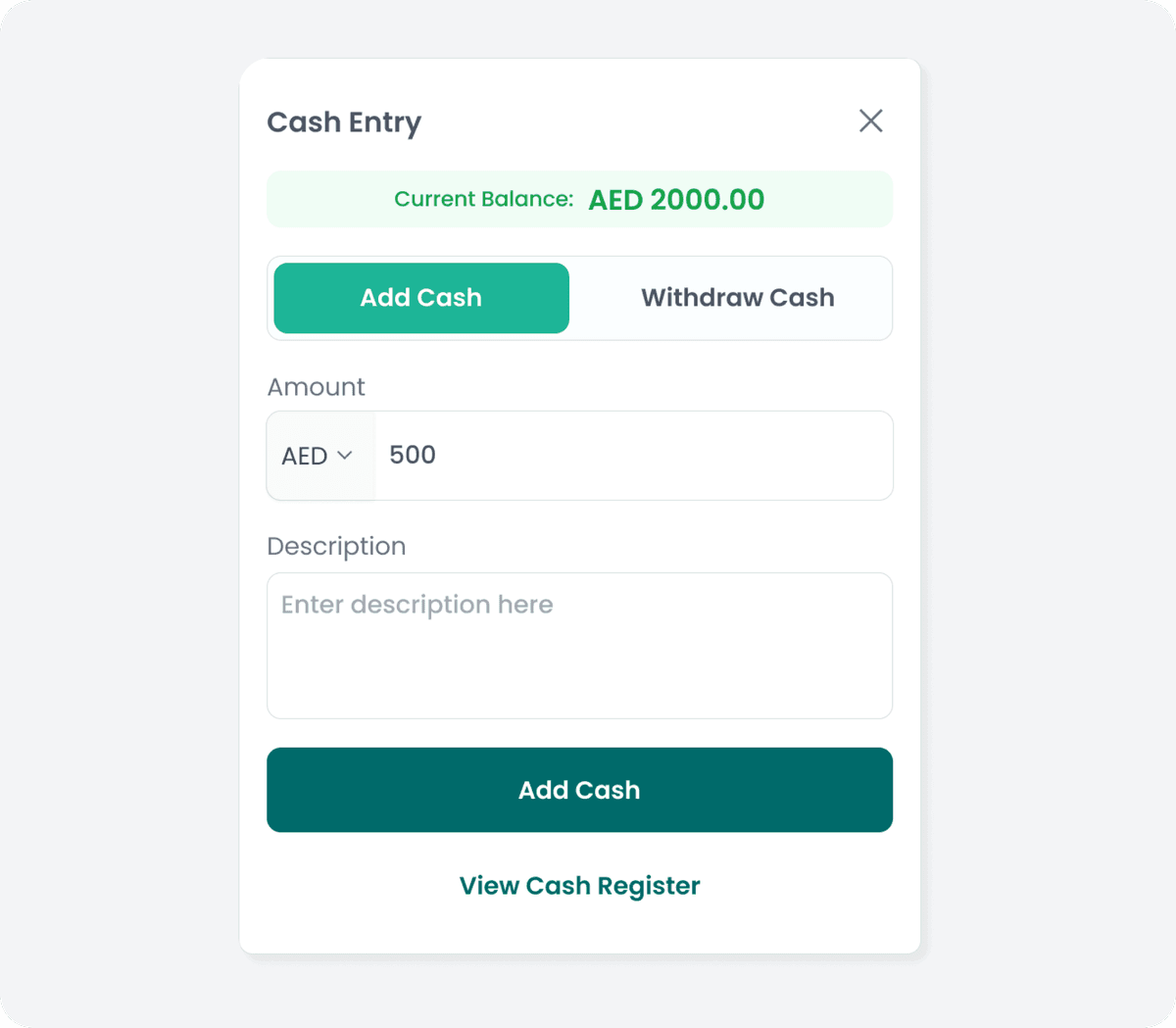Click the Enter description here placeholder

(x=416, y=605)
